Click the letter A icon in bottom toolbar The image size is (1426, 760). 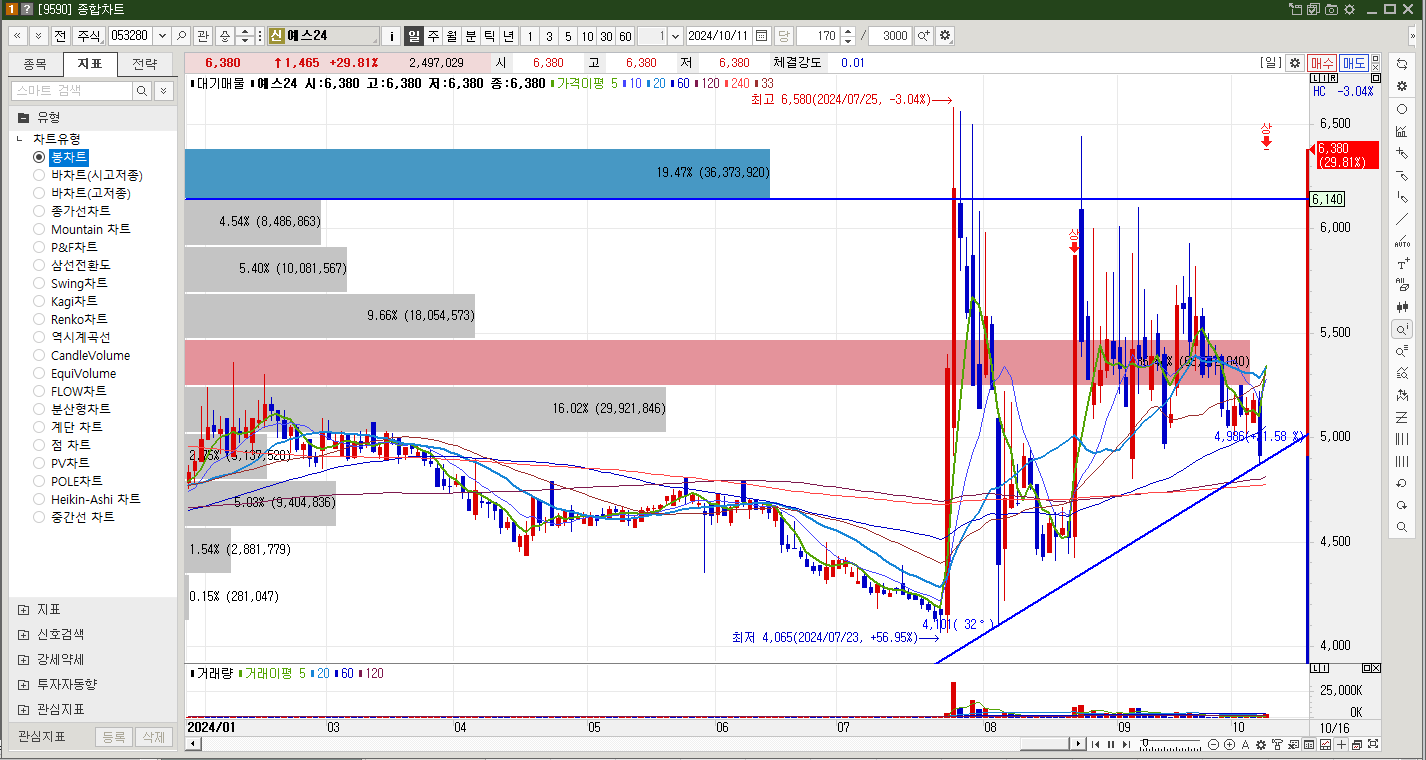tap(1245, 744)
